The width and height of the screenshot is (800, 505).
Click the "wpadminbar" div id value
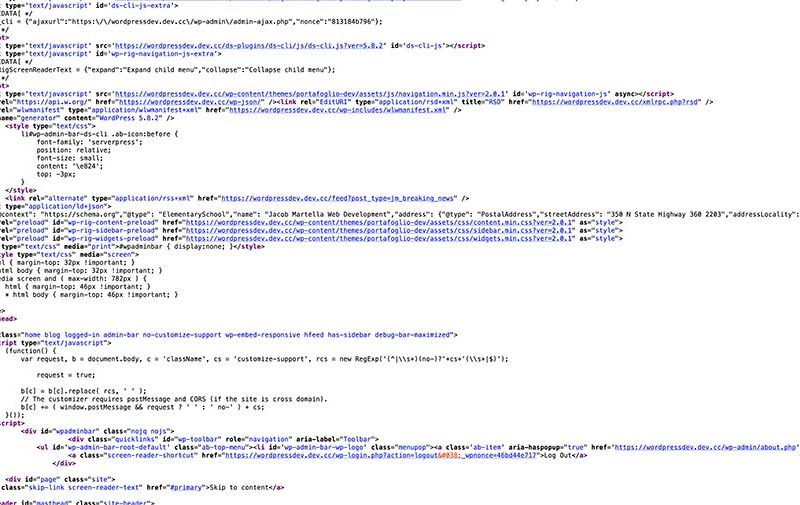pyautogui.click(x=76, y=432)
